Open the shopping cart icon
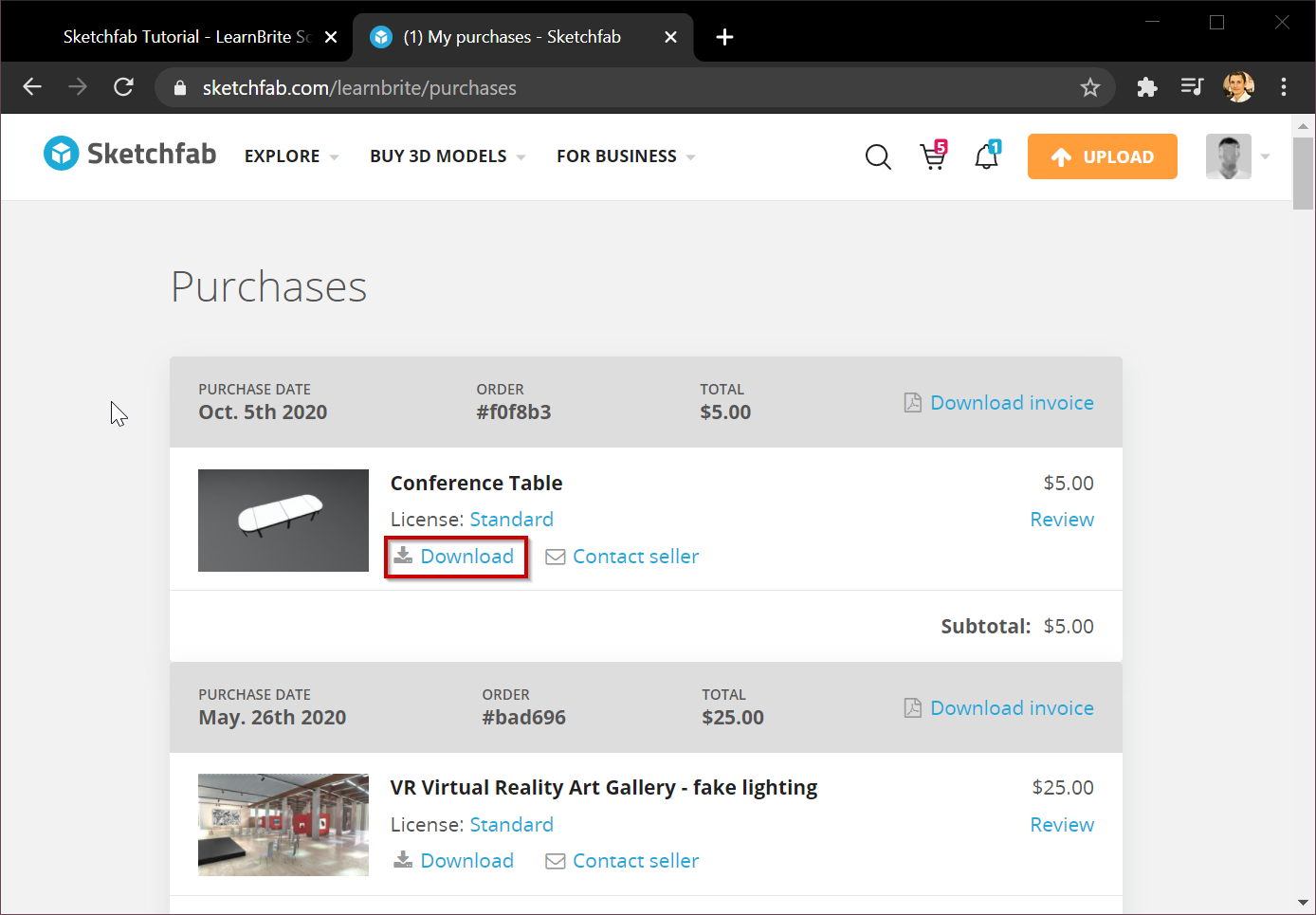 934,156
